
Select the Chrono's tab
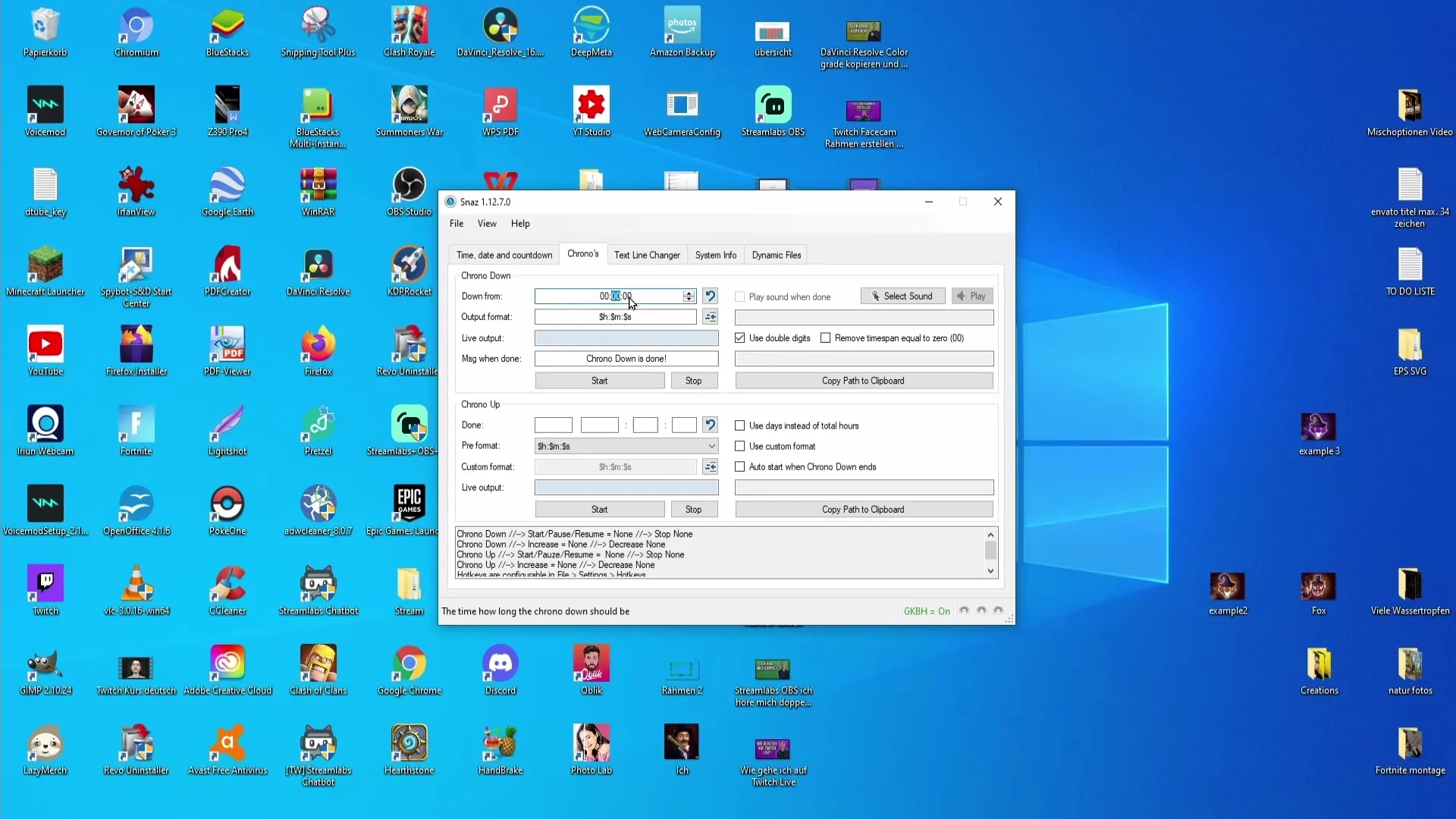pos(582,254)
